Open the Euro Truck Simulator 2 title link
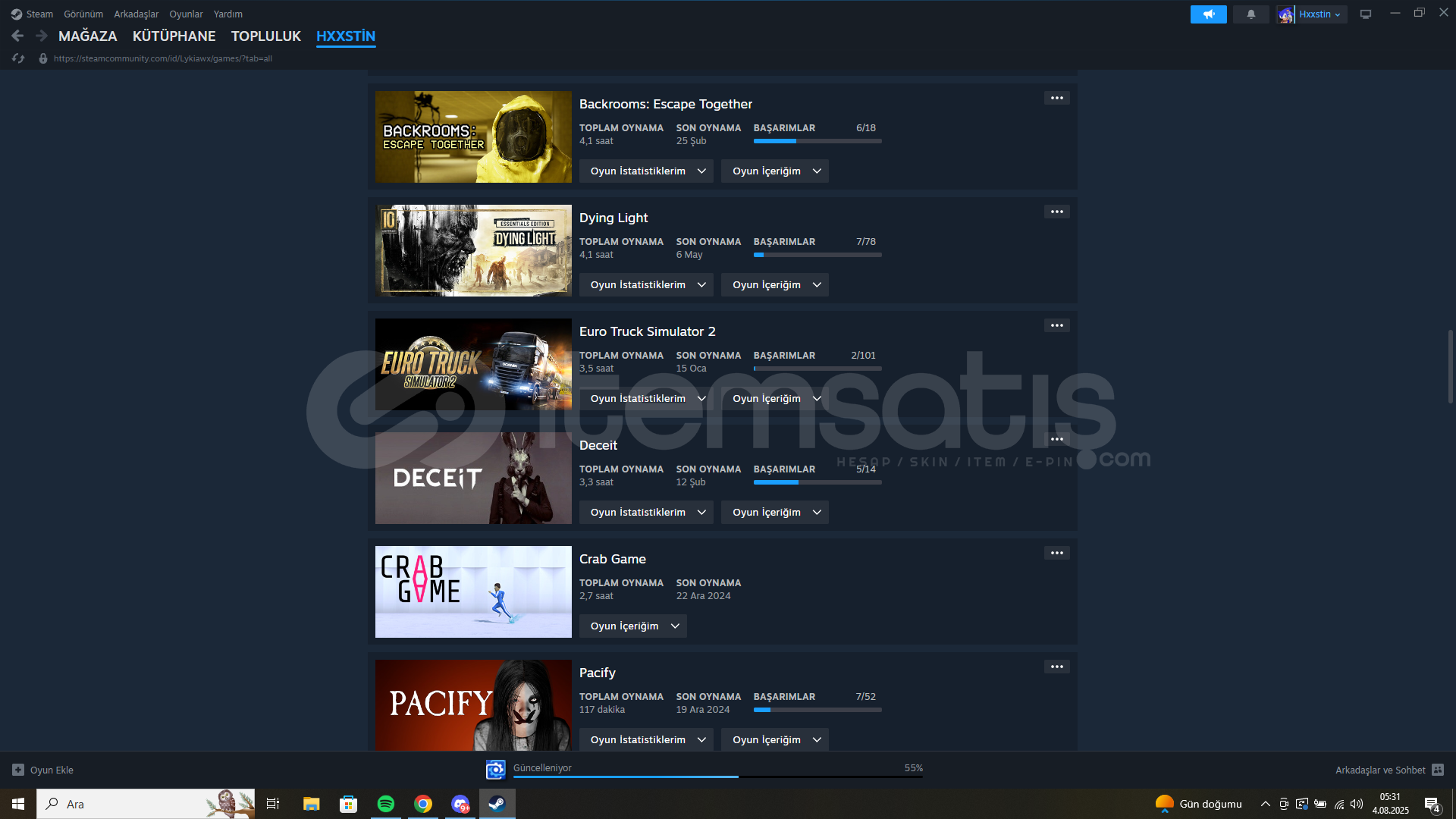The image size is (1456, 819). [648, 331]
